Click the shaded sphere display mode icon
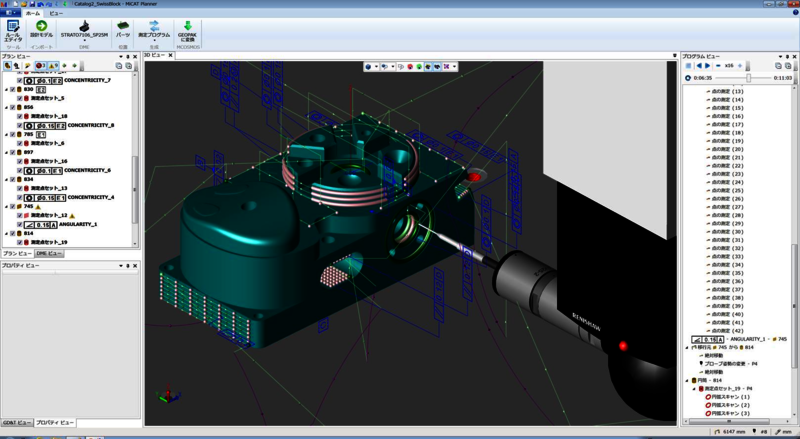 pos(368,66)
